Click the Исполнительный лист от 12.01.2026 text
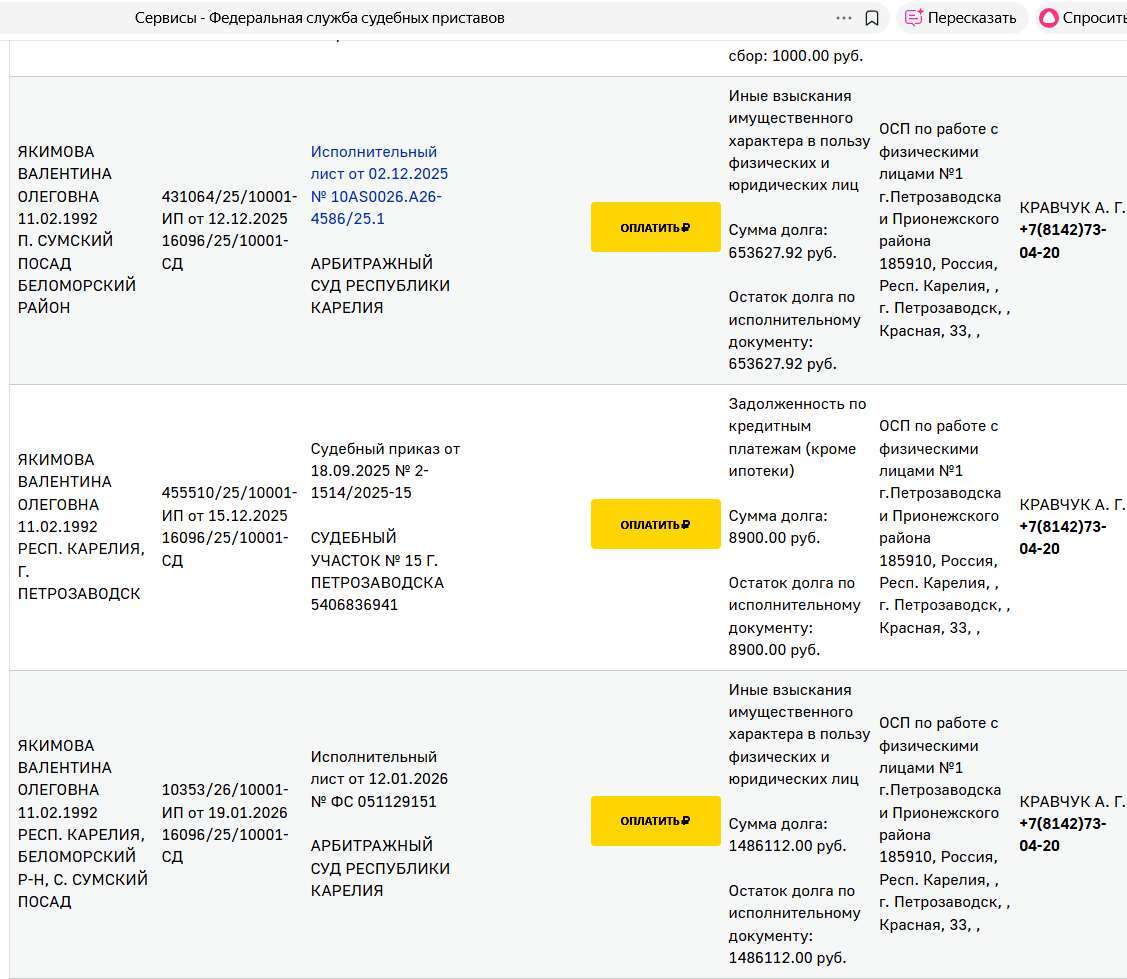 379,768
